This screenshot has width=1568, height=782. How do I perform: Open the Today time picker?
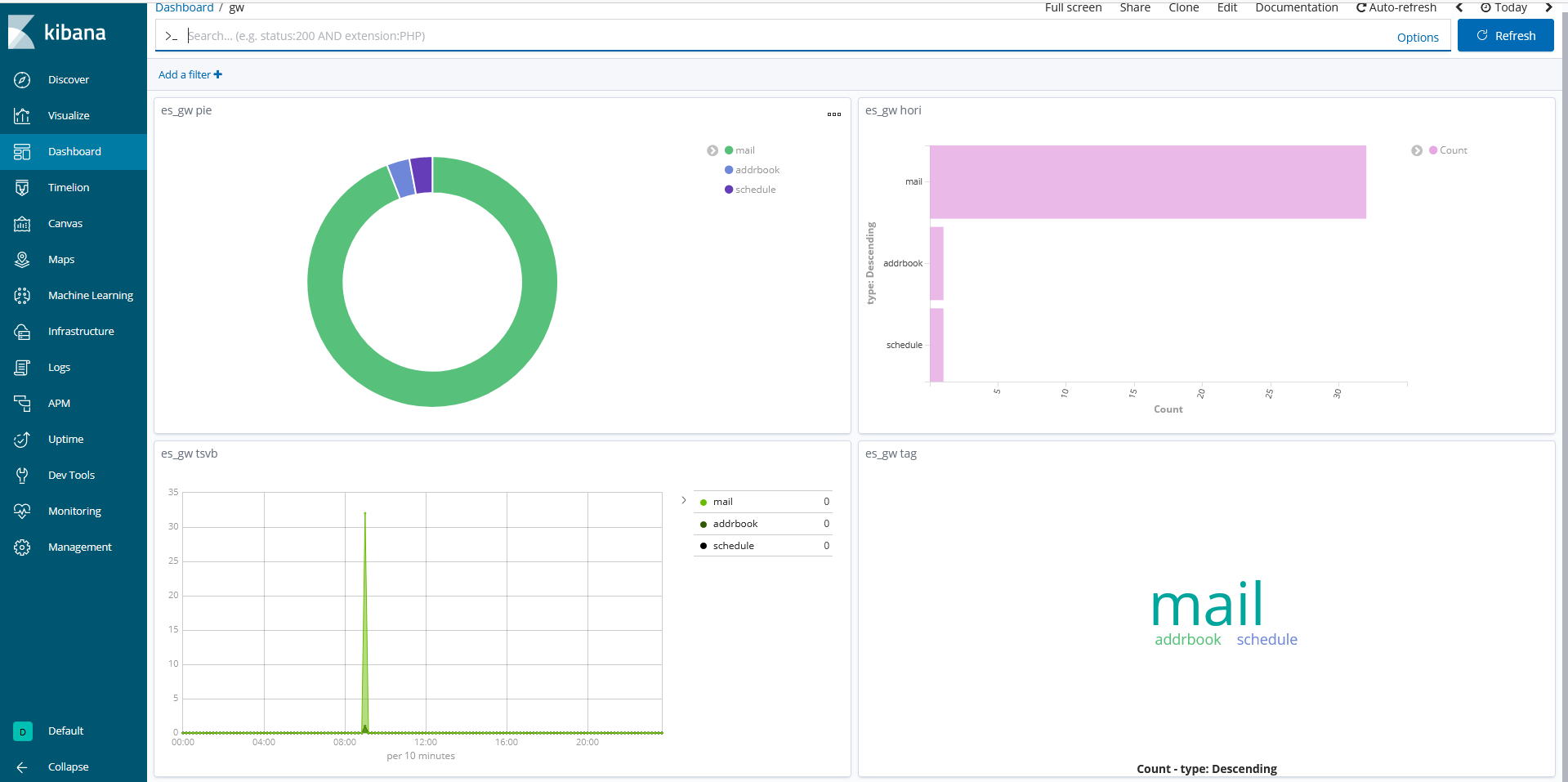coord(1503,7)
